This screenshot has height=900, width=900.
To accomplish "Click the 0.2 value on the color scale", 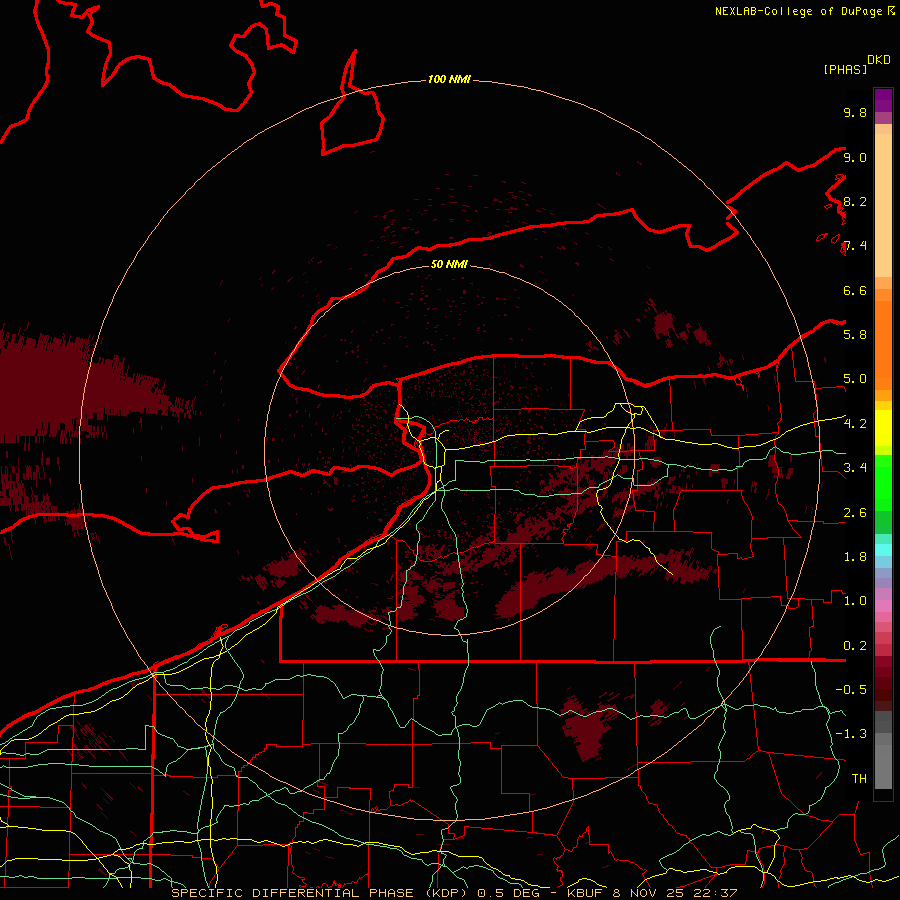I will click(855, 646).
